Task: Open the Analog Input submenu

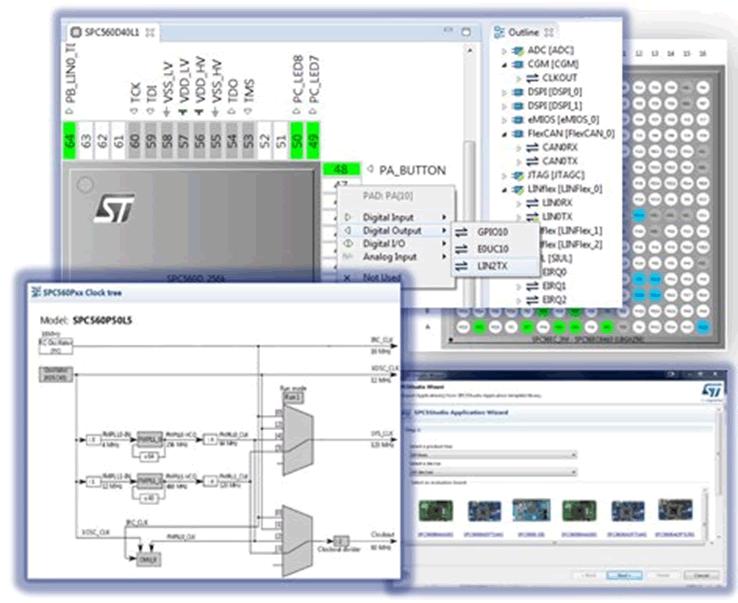Action: [x=395, y=257]
